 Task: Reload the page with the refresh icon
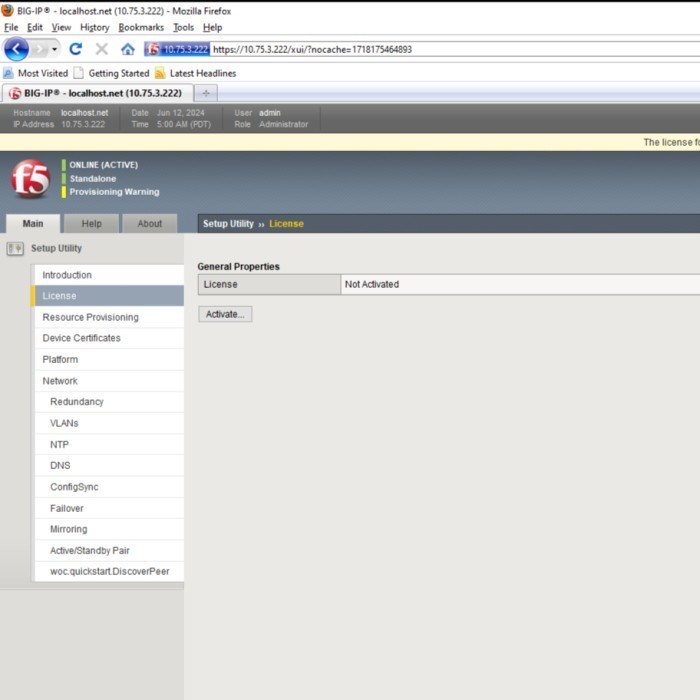coord(75,49)
